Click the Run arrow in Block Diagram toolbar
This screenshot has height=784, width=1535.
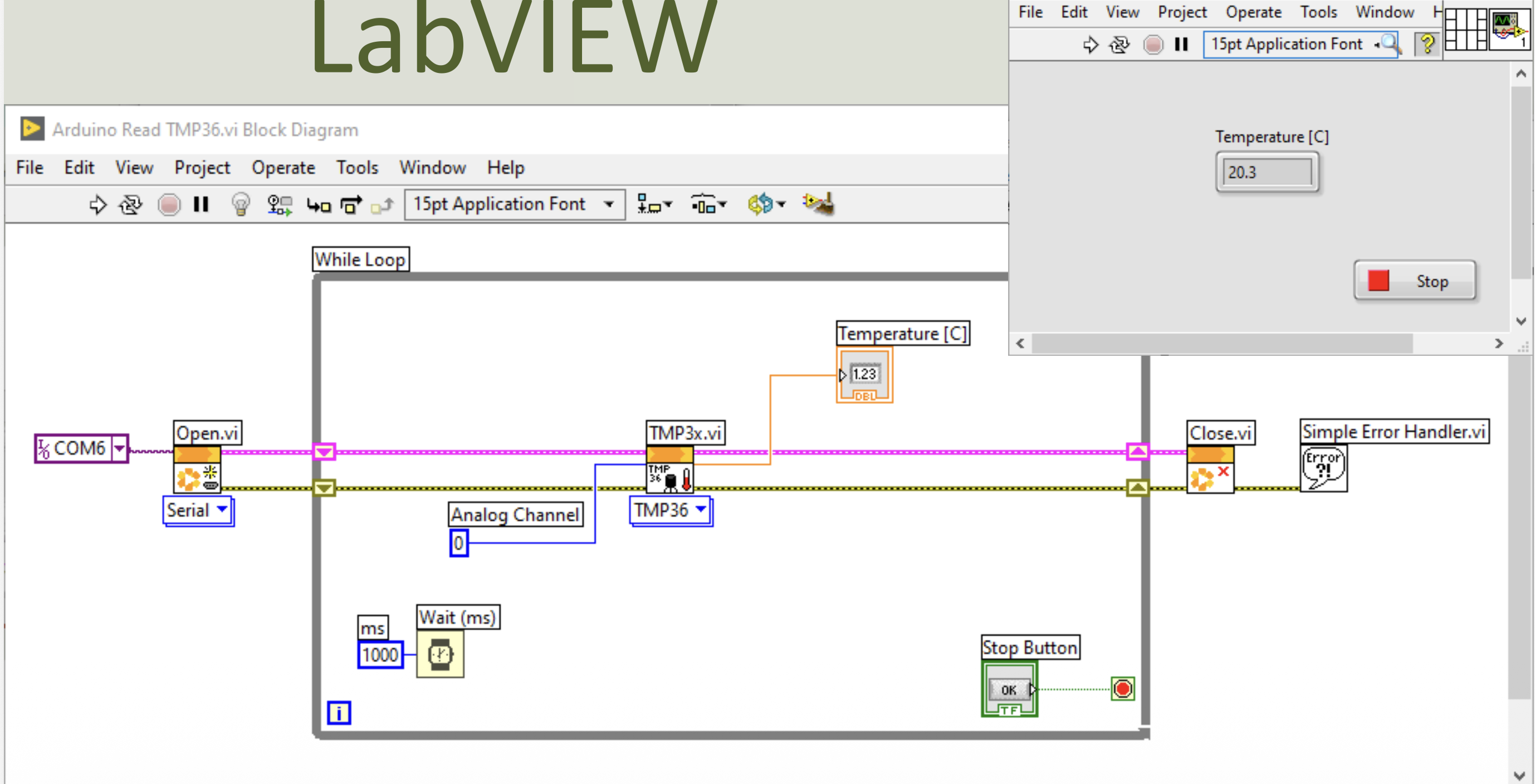(97, 205)
